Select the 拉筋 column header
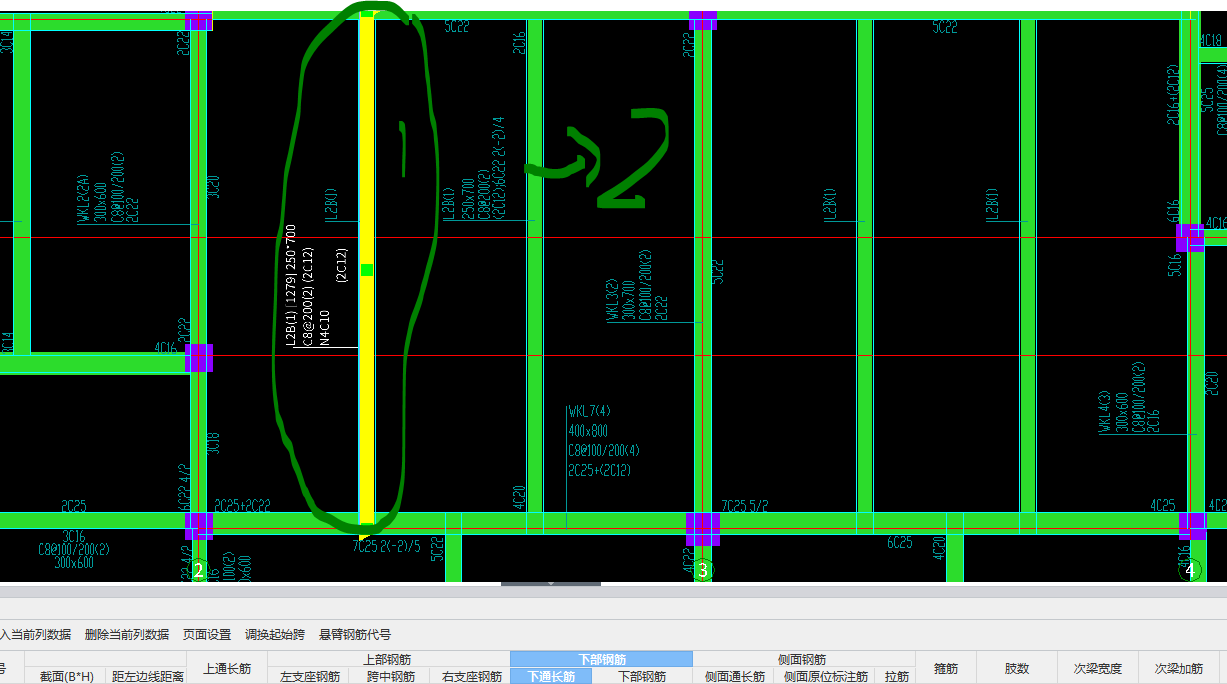 click(x=894, y=676)
